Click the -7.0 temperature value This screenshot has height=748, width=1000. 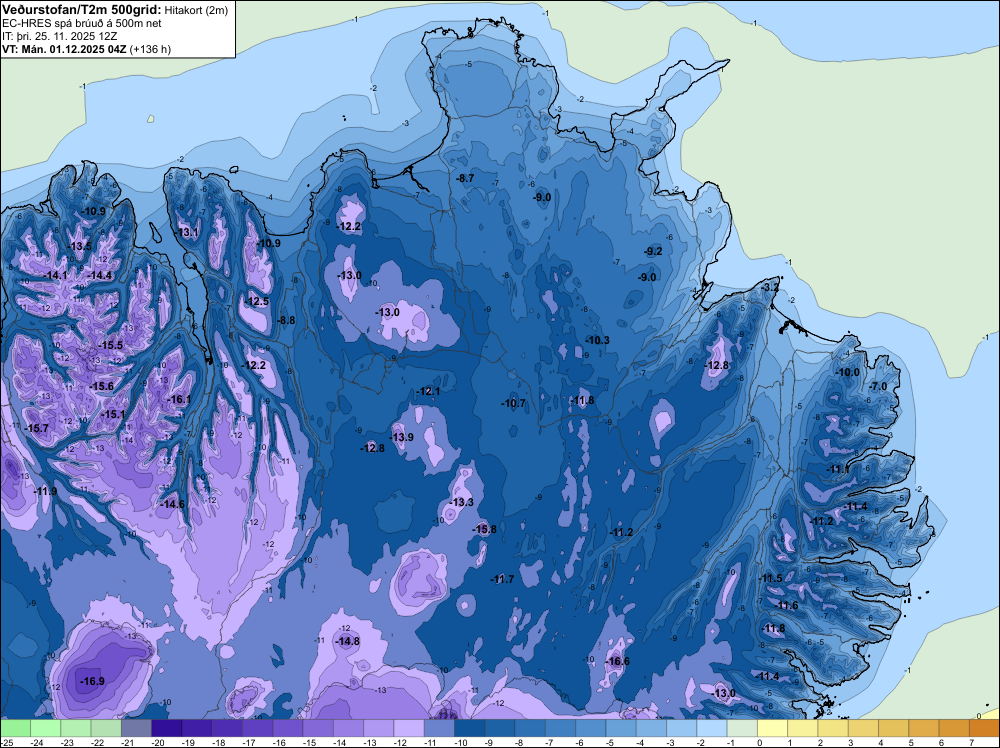(x=878, y=386)
